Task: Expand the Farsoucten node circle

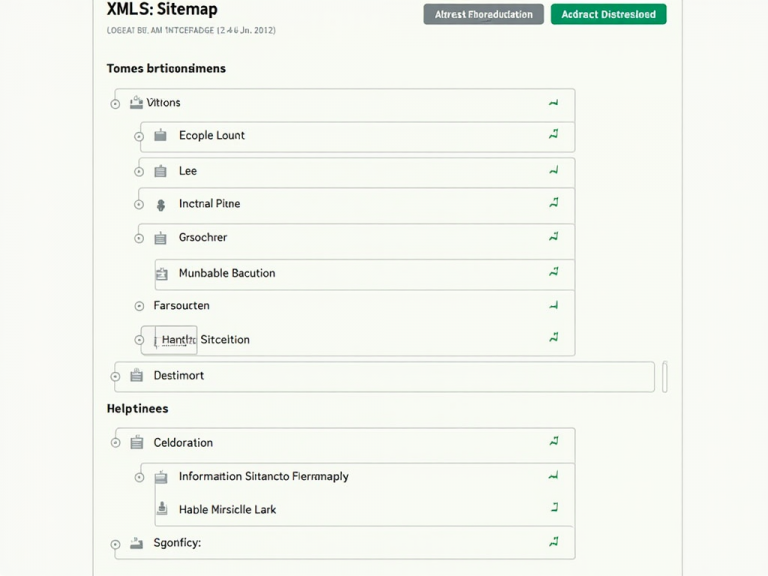Action: pyautogui.click(x=139, y=306)
